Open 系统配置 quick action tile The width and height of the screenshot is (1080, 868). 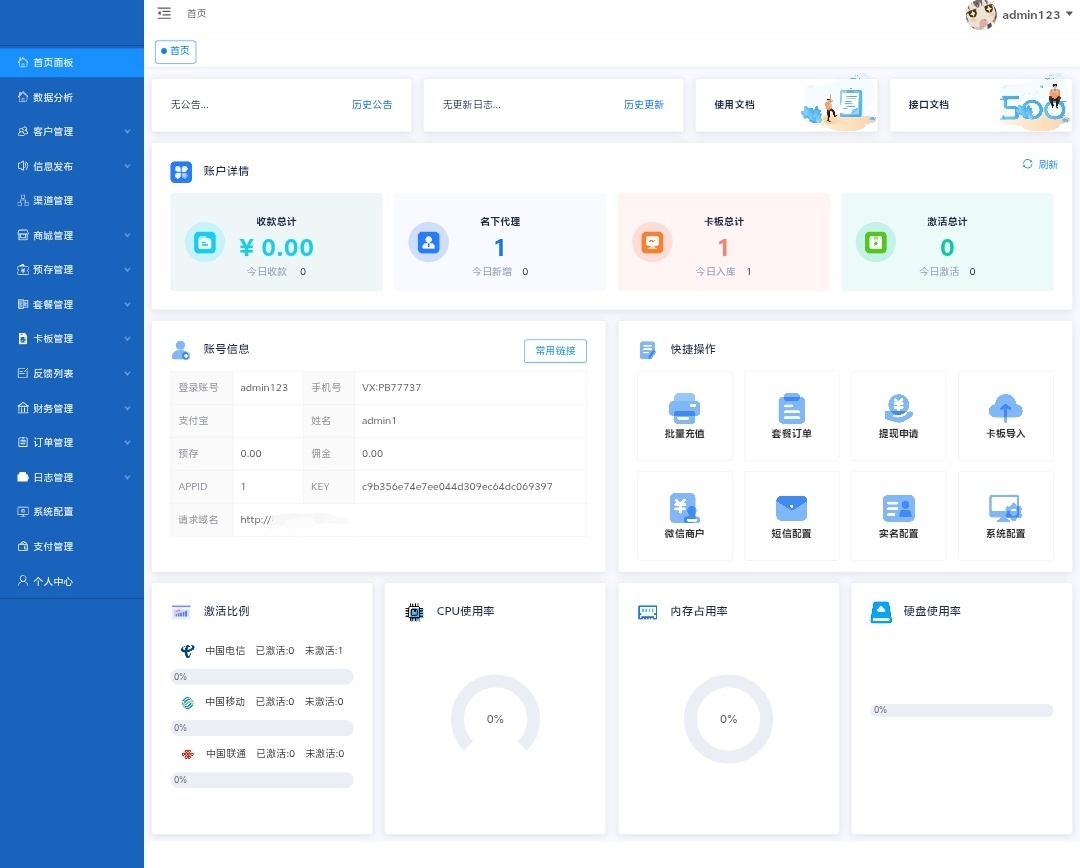[x=1006, y=516]
